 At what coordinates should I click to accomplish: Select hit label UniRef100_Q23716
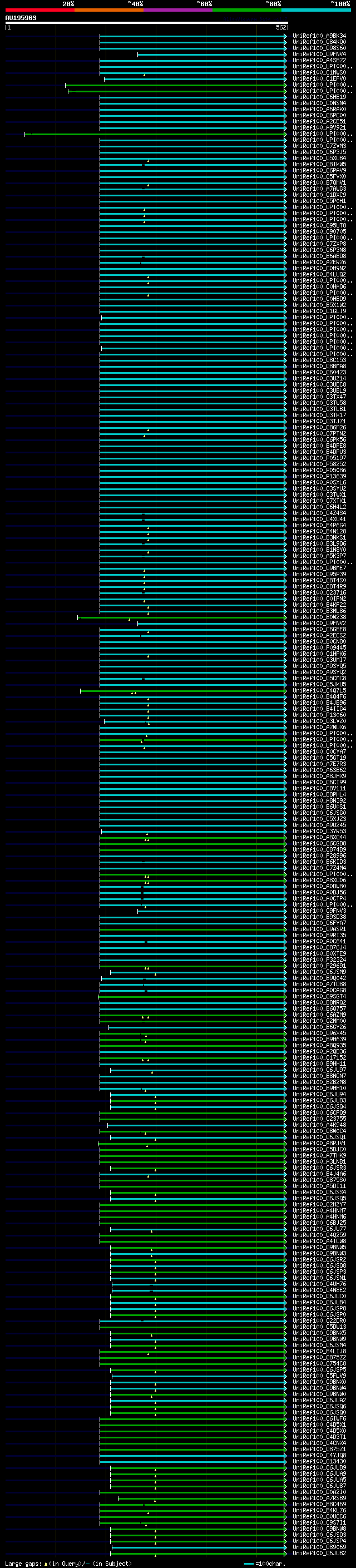(319, 593)
